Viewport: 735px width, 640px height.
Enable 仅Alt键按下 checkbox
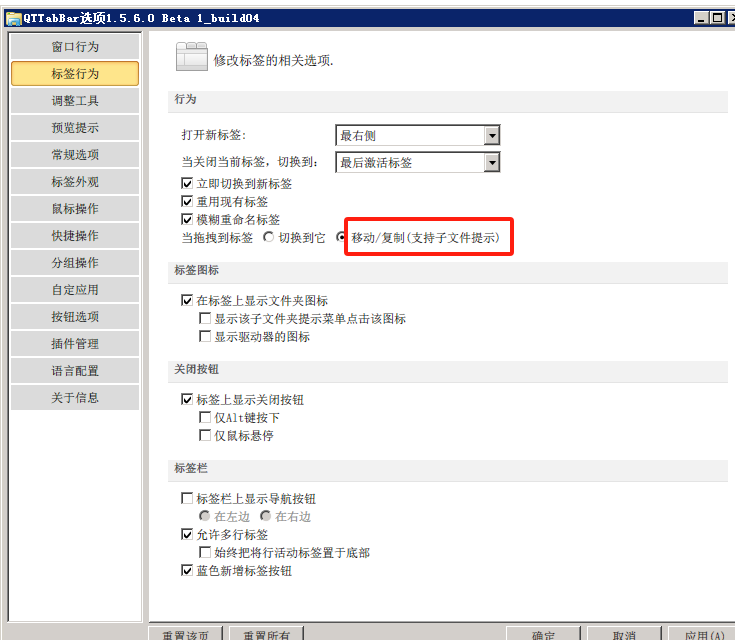pyautogui.click(x=205, y=417)
